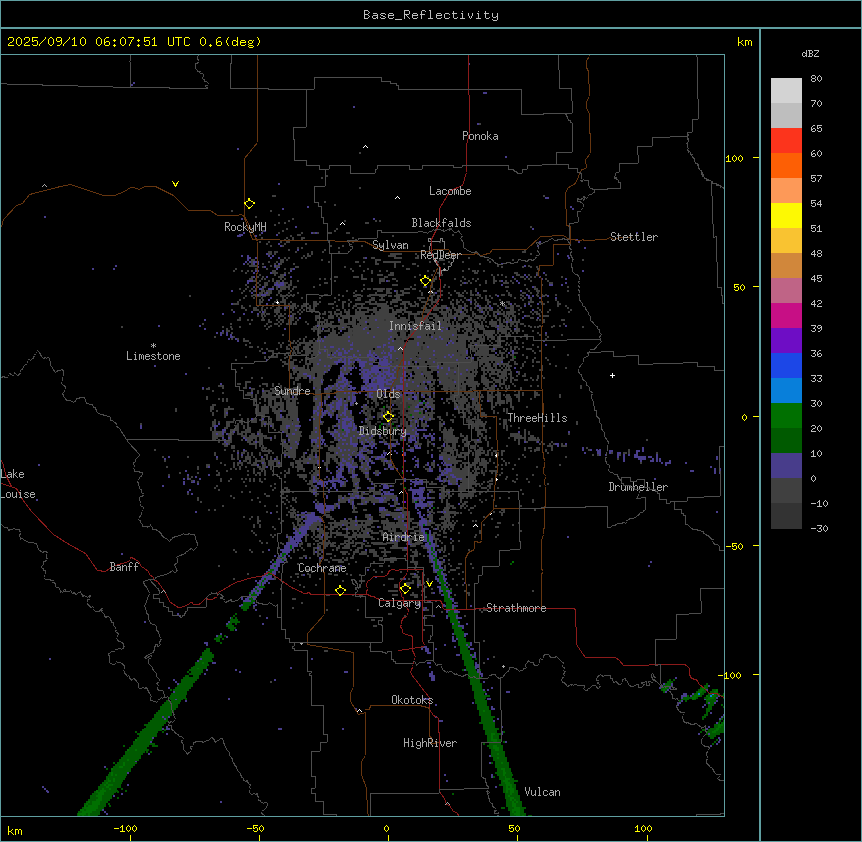
Task: Pick the purple 36-39 dBZ legend swatch
Action: coord(786,341)
